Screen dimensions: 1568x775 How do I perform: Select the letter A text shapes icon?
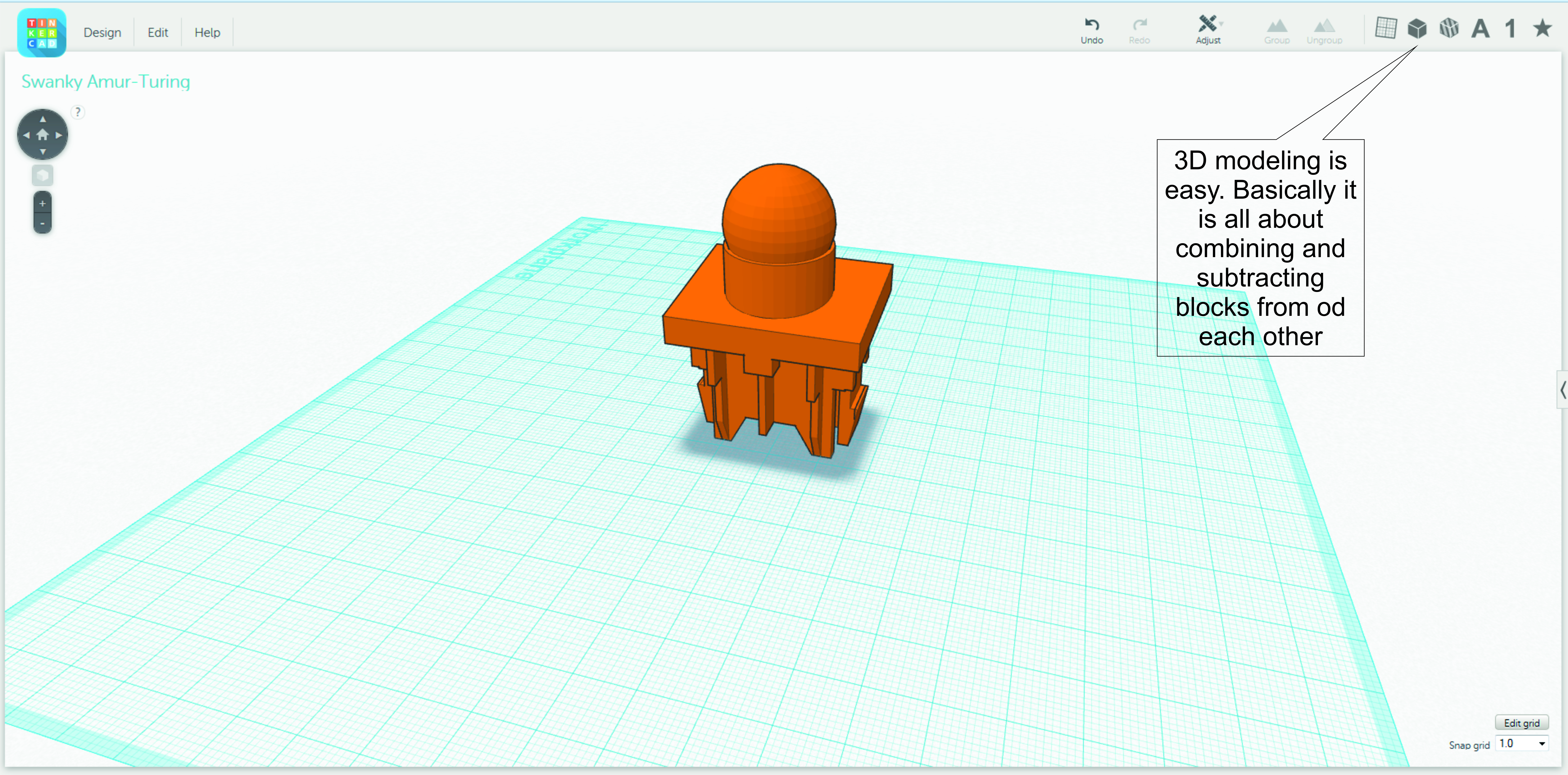coord(1480,28)
